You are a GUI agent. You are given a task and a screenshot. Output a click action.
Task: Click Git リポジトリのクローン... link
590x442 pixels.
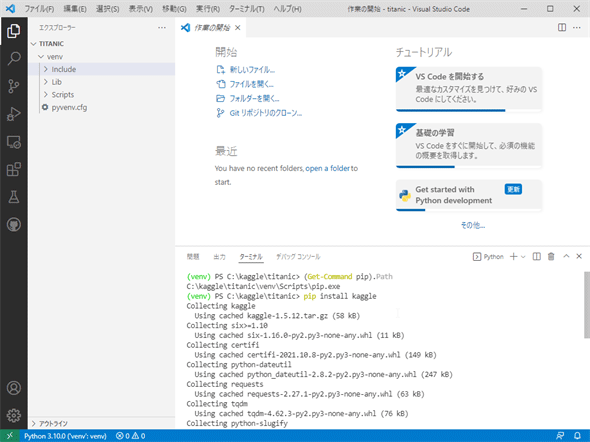[x=266, y=113]
